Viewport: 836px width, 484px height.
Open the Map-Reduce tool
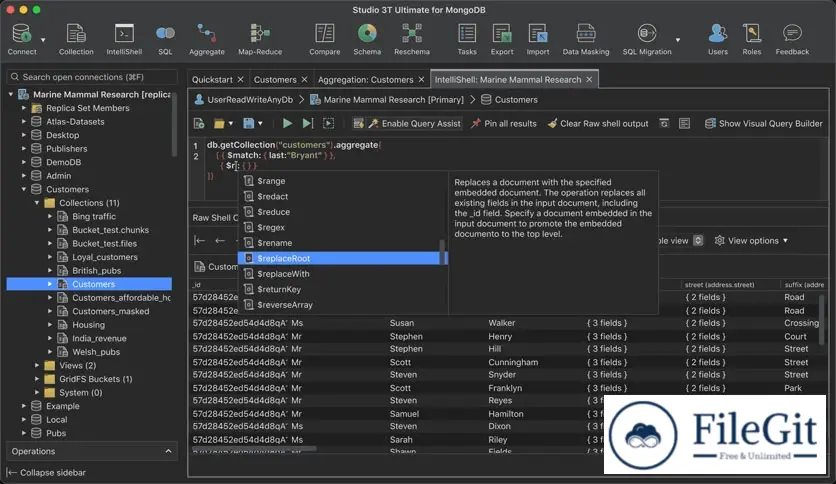tap(260, 39)
